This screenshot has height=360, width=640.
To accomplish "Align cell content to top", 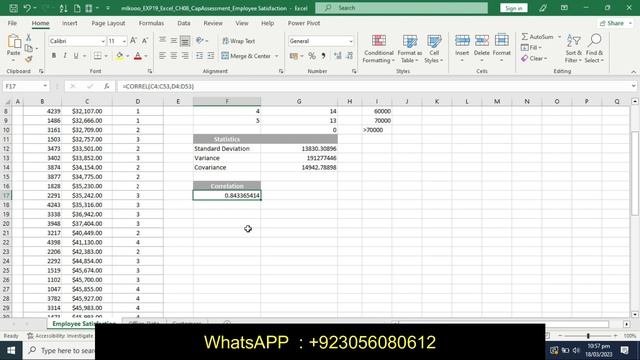I will tap(162, 40).
